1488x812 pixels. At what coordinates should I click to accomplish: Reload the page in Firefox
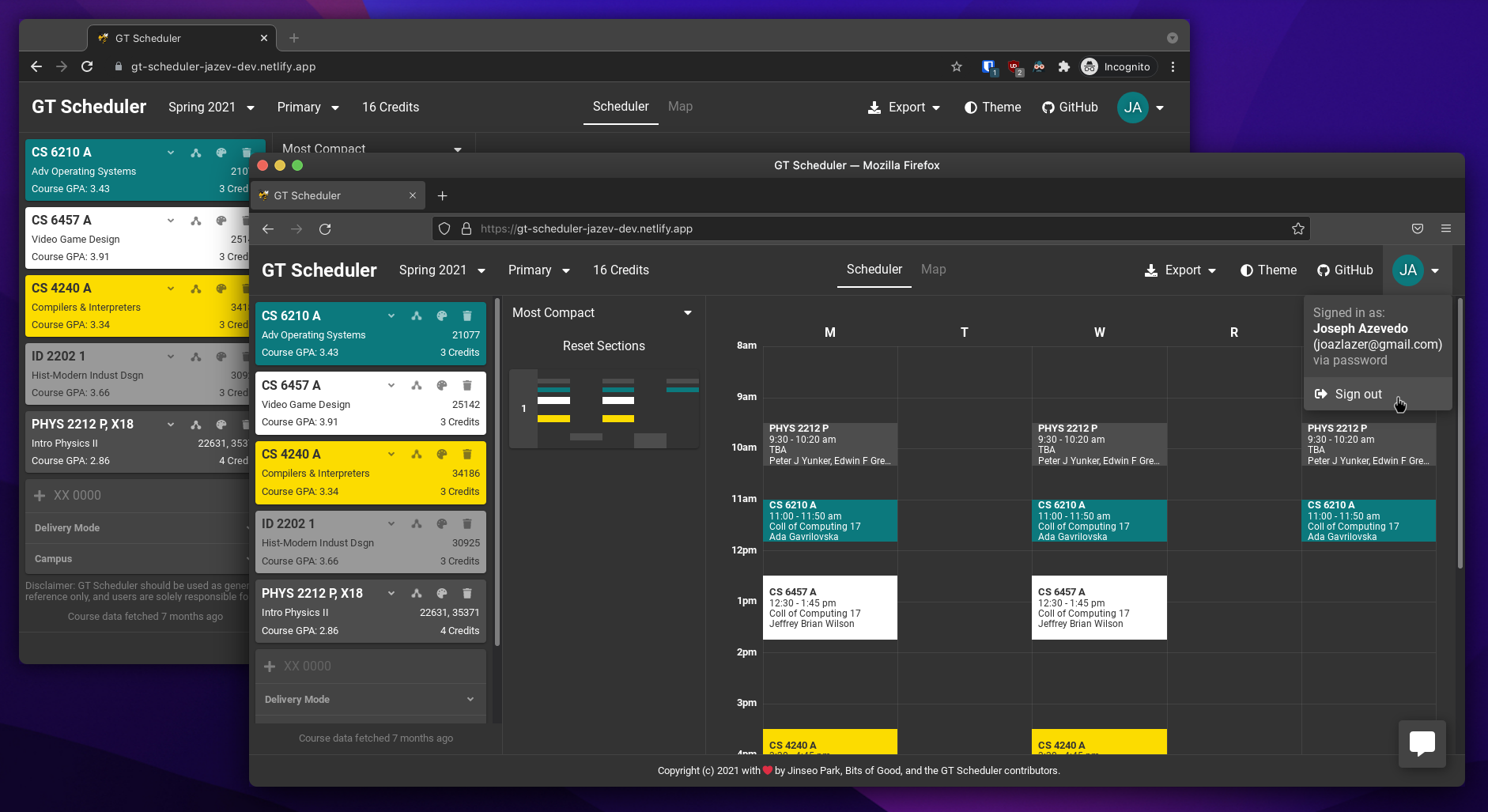pyautogui.click(x=325, y=228)
